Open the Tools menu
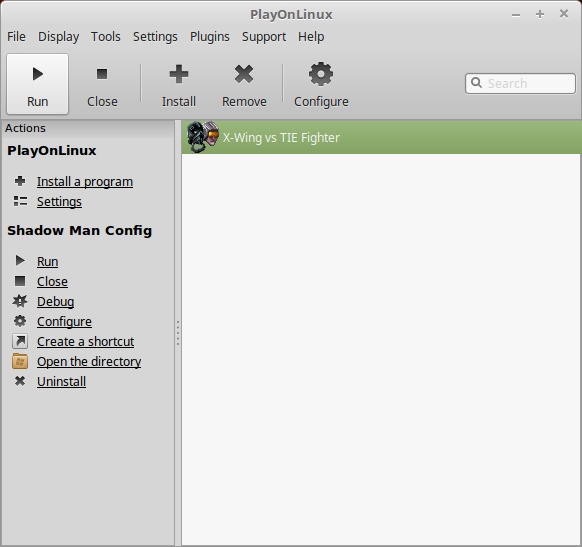 pyautogui.click(x=106, y=37)
